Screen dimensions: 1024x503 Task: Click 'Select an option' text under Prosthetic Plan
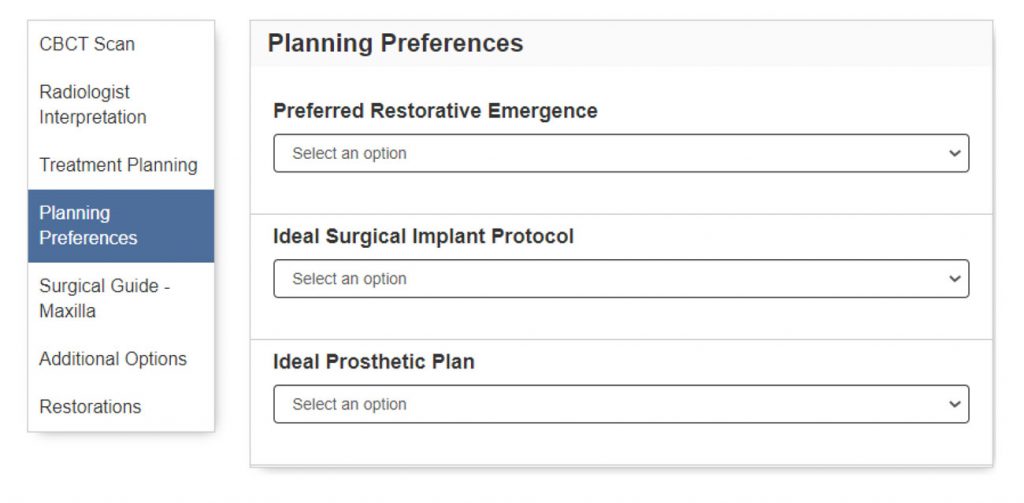coord(349,404)
